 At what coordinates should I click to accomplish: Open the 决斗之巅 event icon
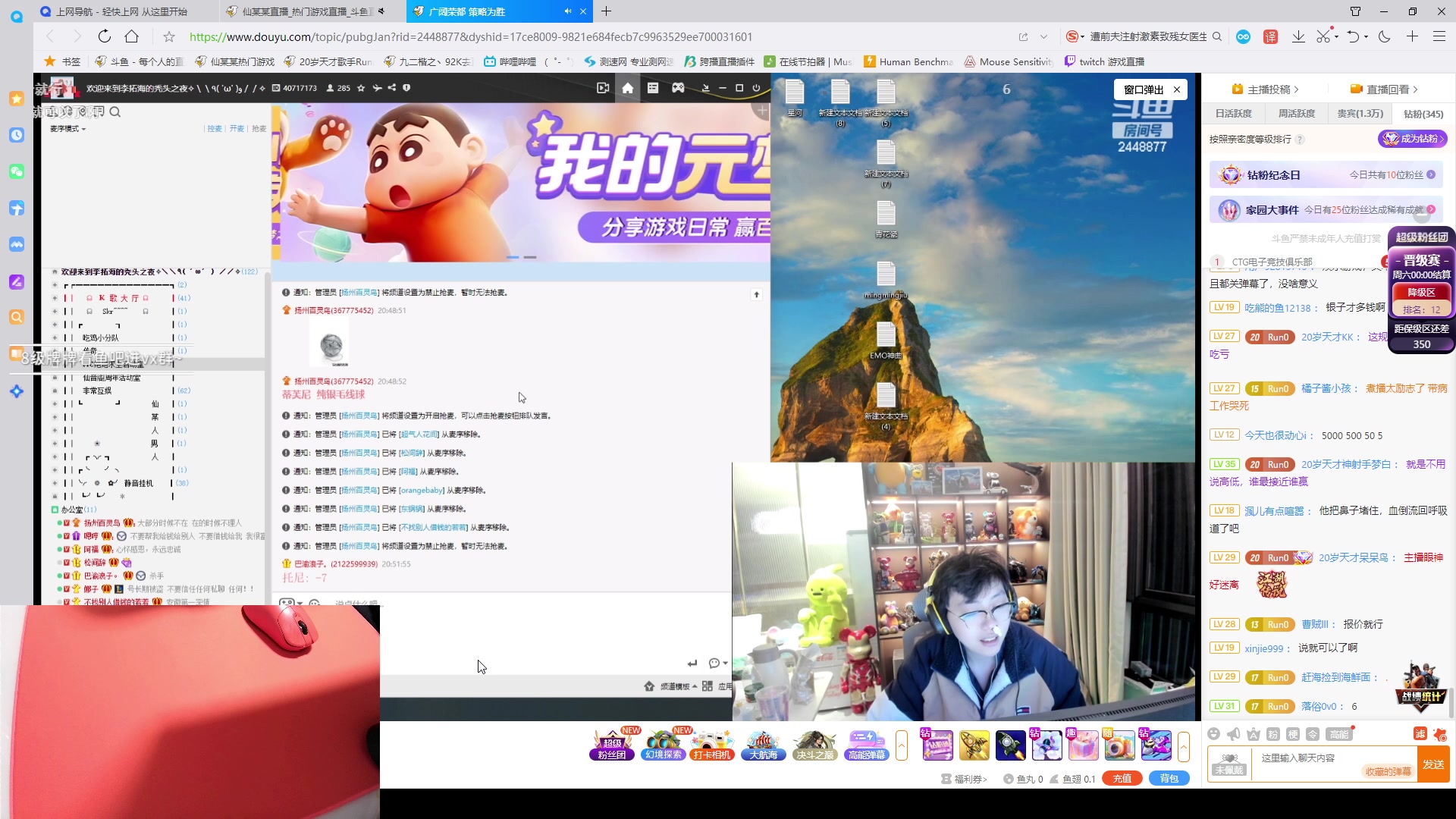point(813,745)
